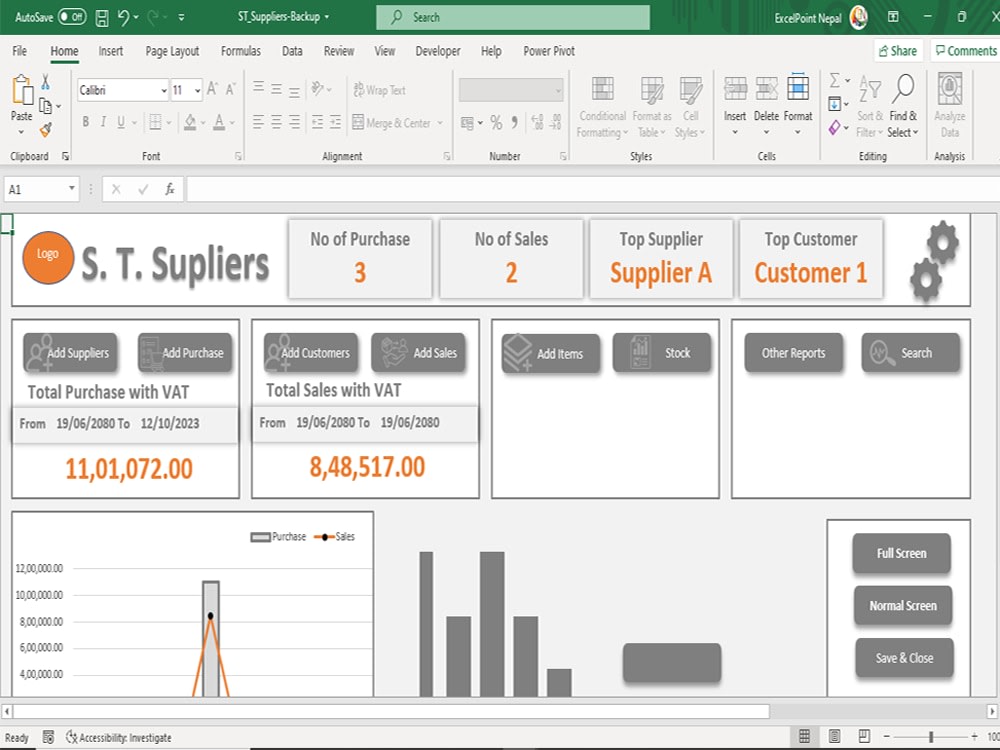
Task: Click the Cut scissors icon
Action: click(45, 82)
